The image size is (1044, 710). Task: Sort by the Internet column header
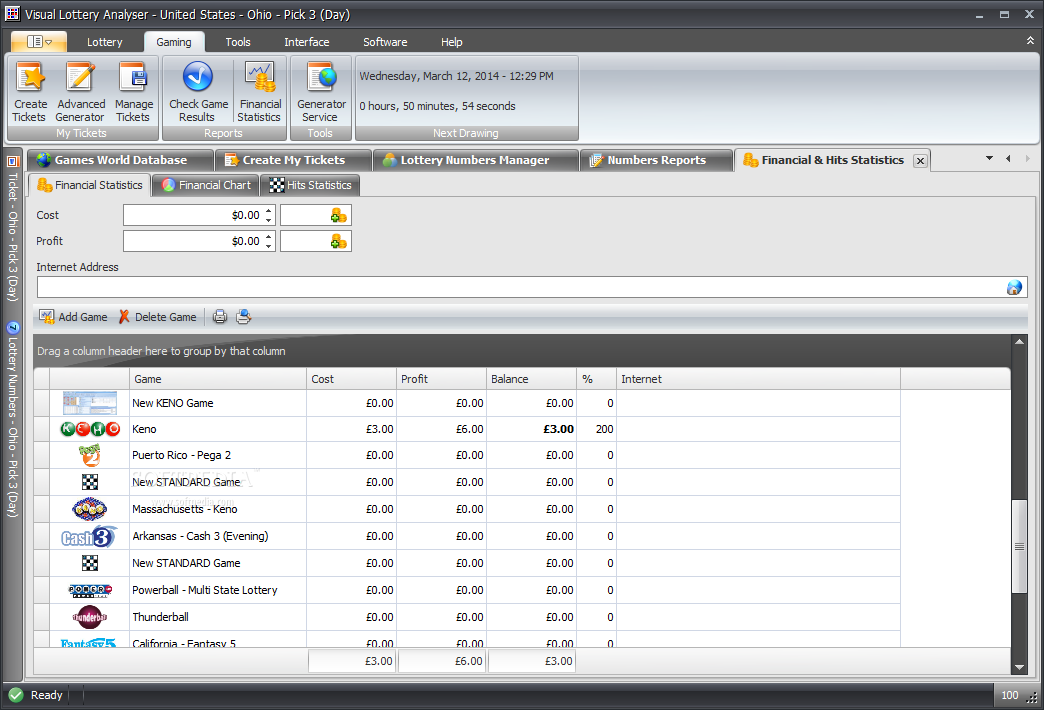click(758, 379)
